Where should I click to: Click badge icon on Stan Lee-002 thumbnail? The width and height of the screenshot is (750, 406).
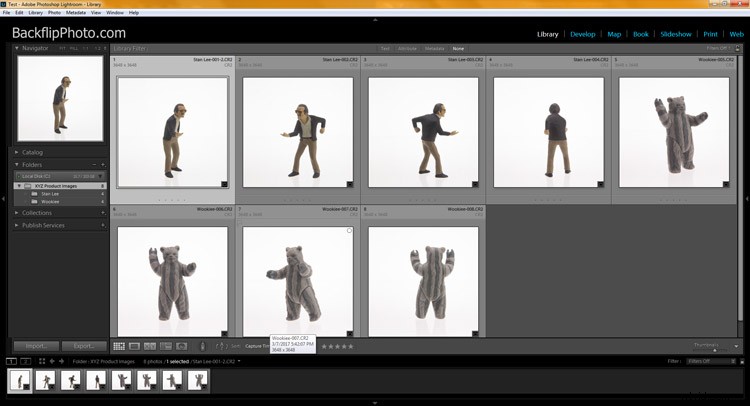350,184
